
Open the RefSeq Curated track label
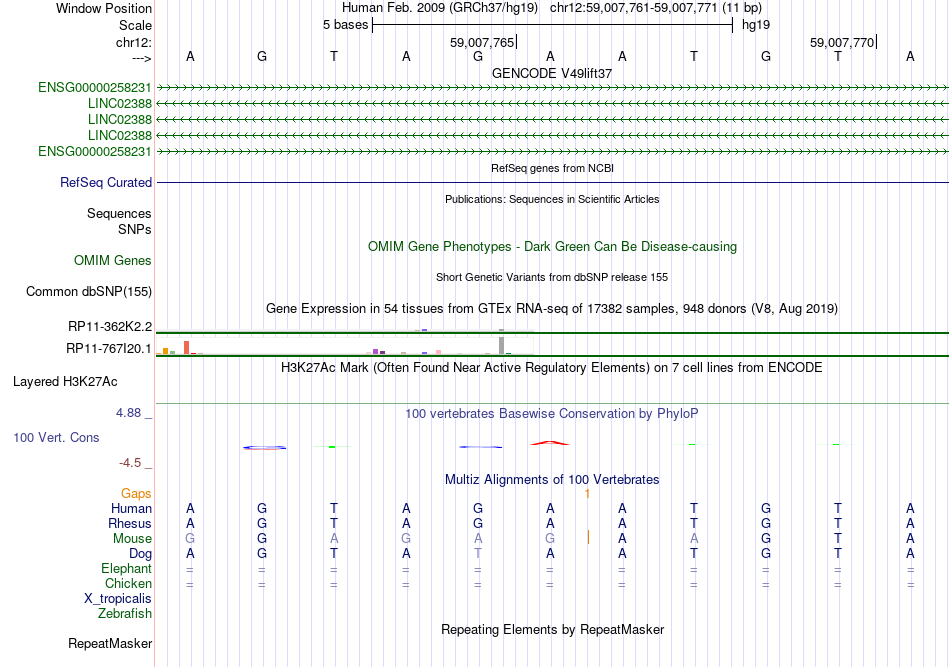coord(106,182)
